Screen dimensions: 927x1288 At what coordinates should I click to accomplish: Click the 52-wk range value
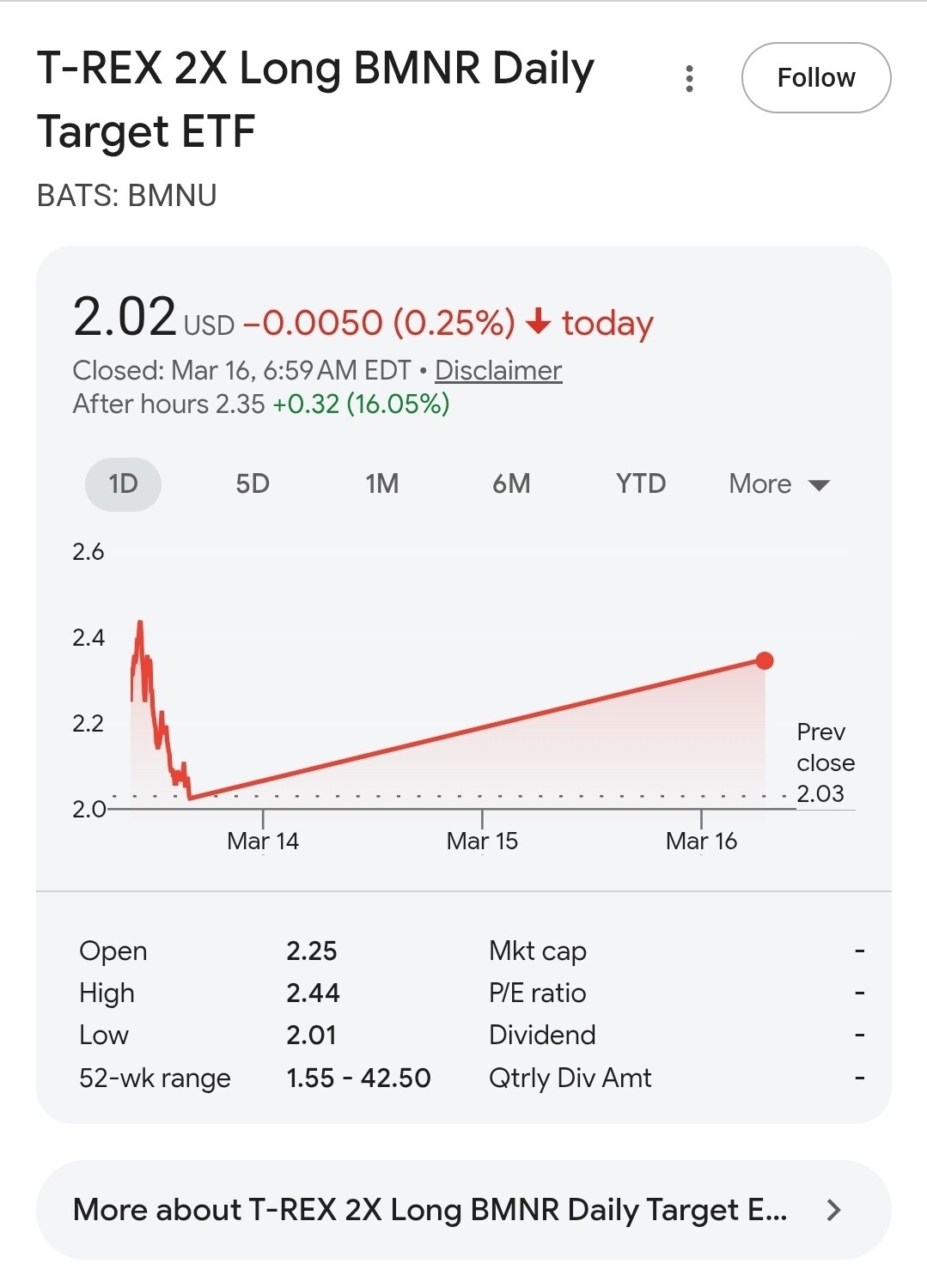pyautogui.click(x=358, y=1078)
